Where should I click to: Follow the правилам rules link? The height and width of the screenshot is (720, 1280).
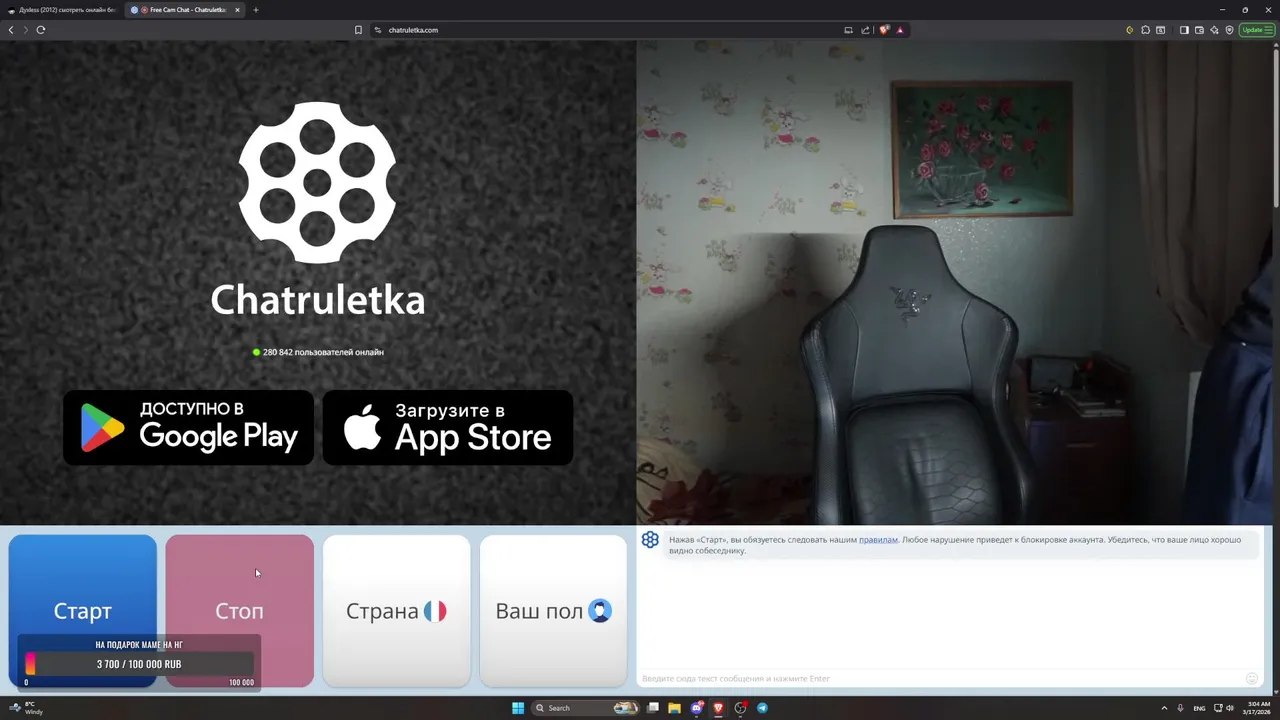[x=878, y=540]
